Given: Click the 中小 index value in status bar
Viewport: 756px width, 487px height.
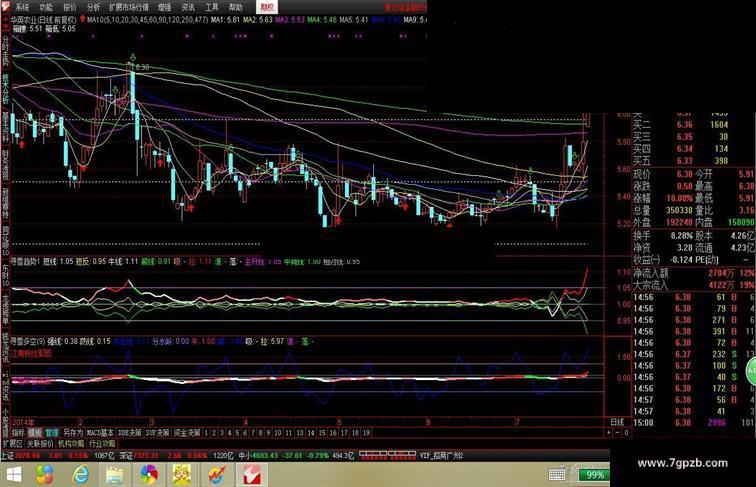Looking at the screenshot, I should point(264,455).
